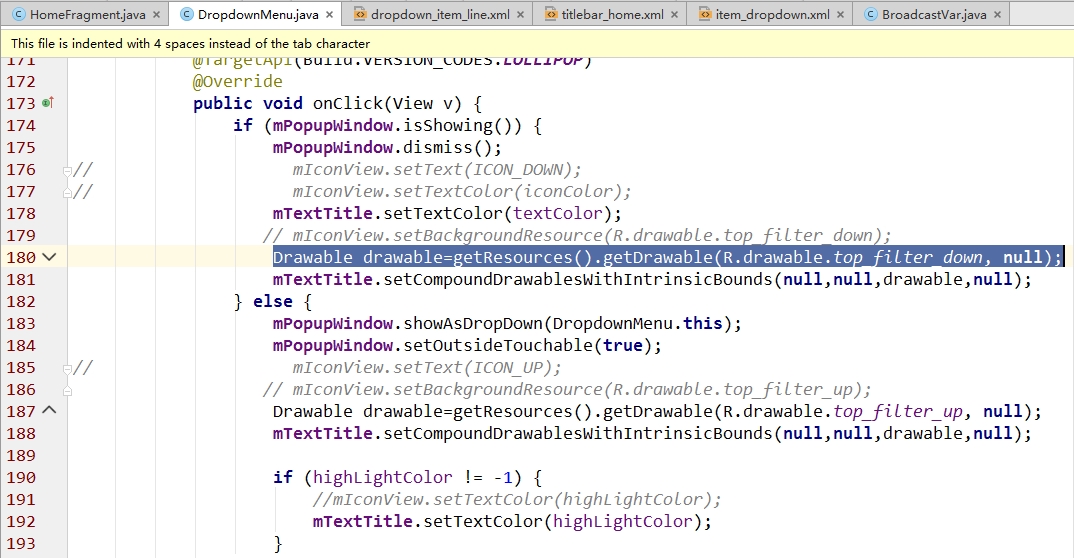Viewport: 1074px width, 558px height.
Task: Toggle fold marker at commented line 176
Action: [x=67, y=170]
